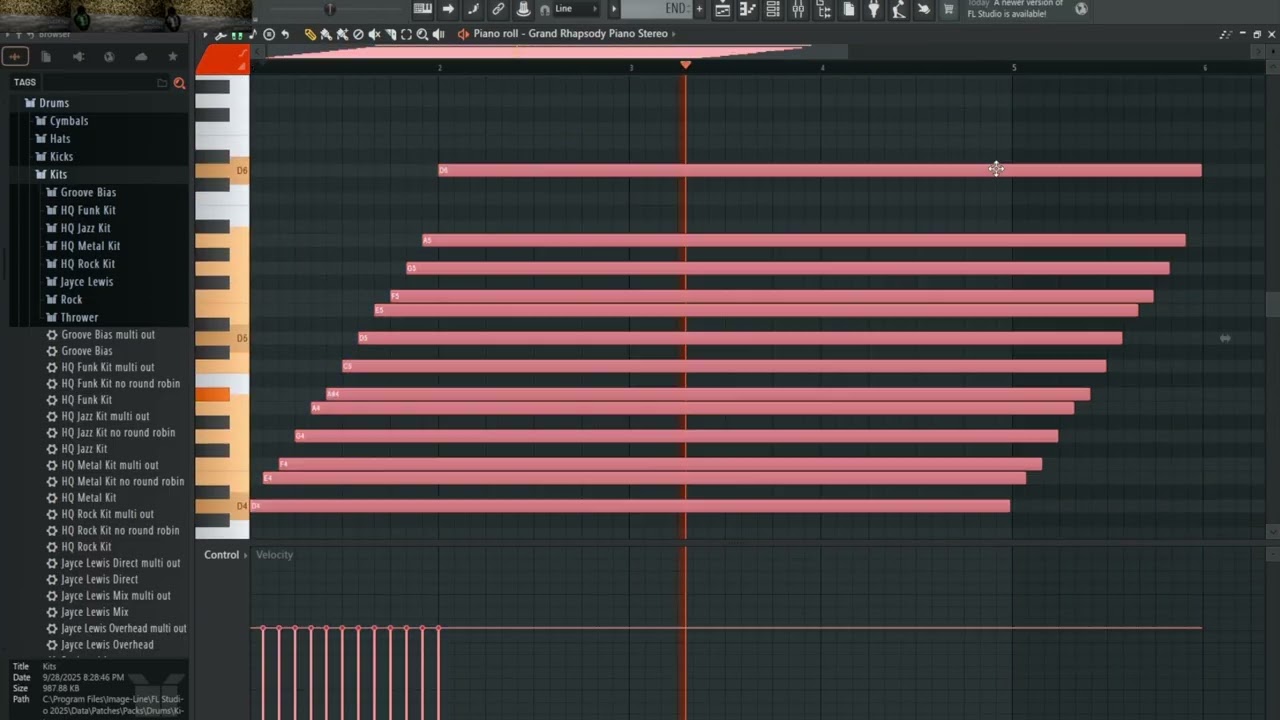Click the link chain icon in top toolbar

(498, 9)
